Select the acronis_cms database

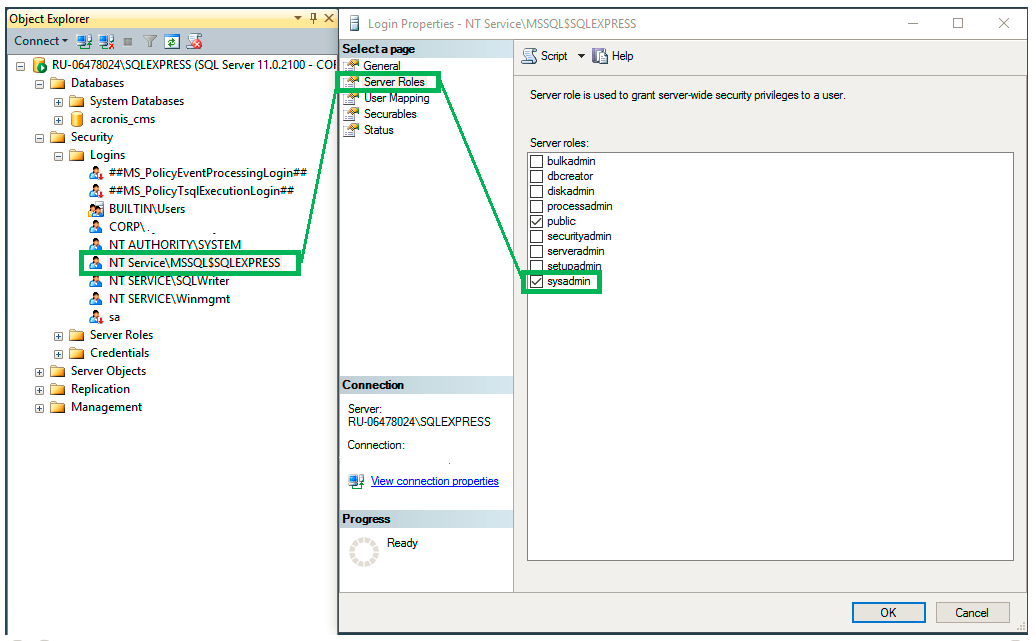122,119
